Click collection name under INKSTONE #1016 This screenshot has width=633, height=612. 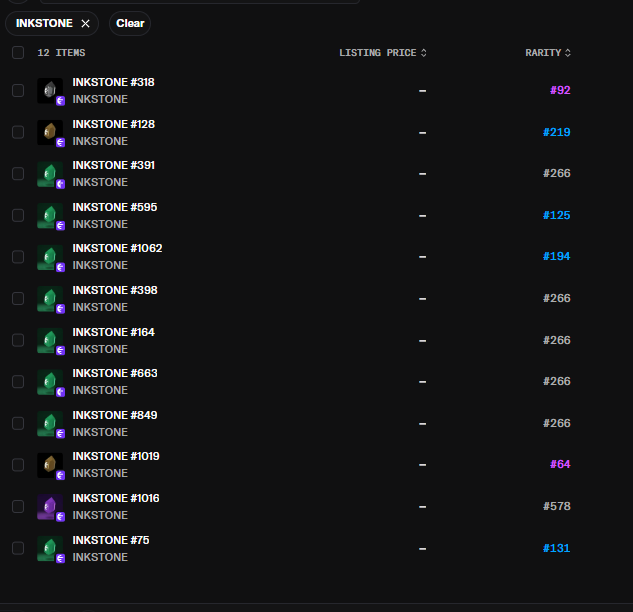pos(100,515)
